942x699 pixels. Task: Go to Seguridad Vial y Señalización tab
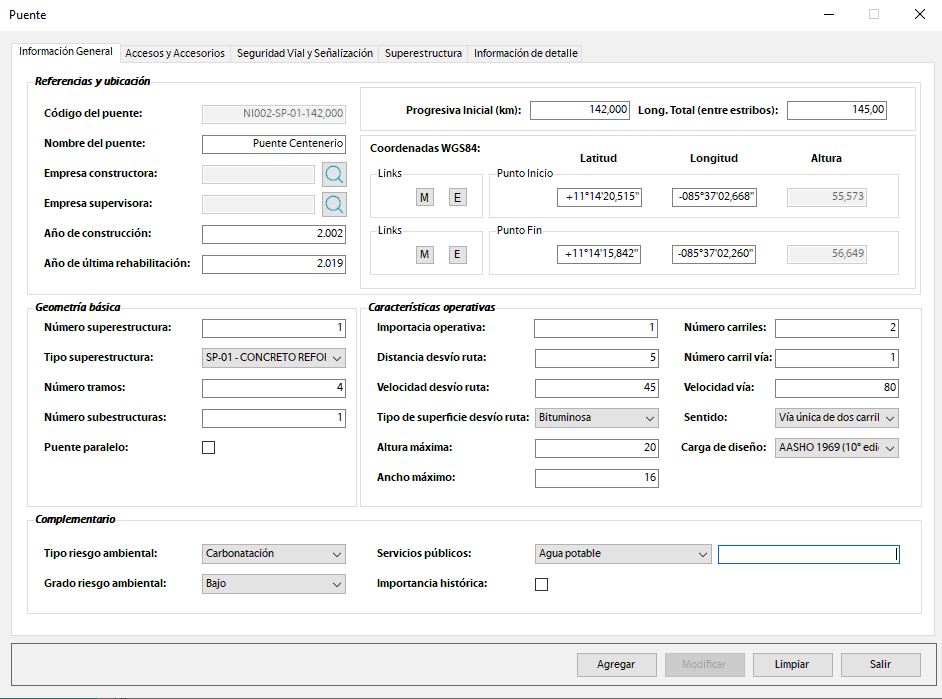pyautogui.click(x=305, y=53)
